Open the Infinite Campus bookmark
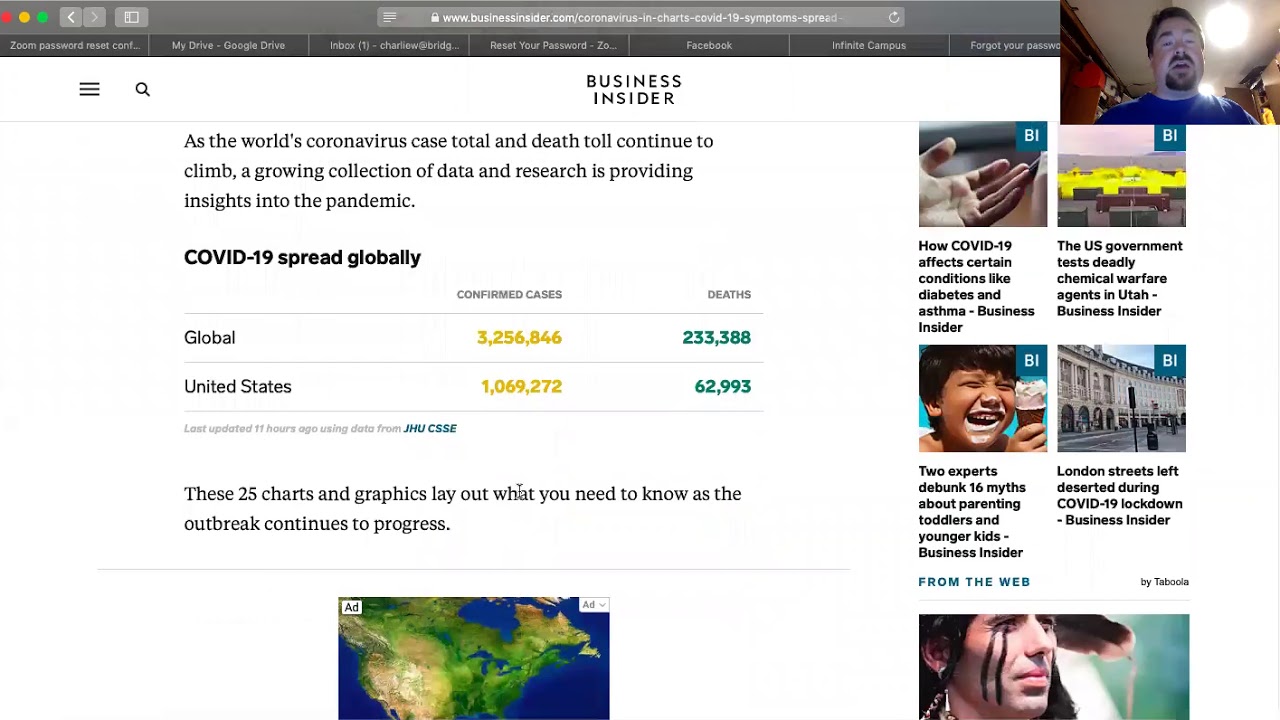The height and width of the screenshot is (720, 1280). pyautogui.click(x=869, y=45)
